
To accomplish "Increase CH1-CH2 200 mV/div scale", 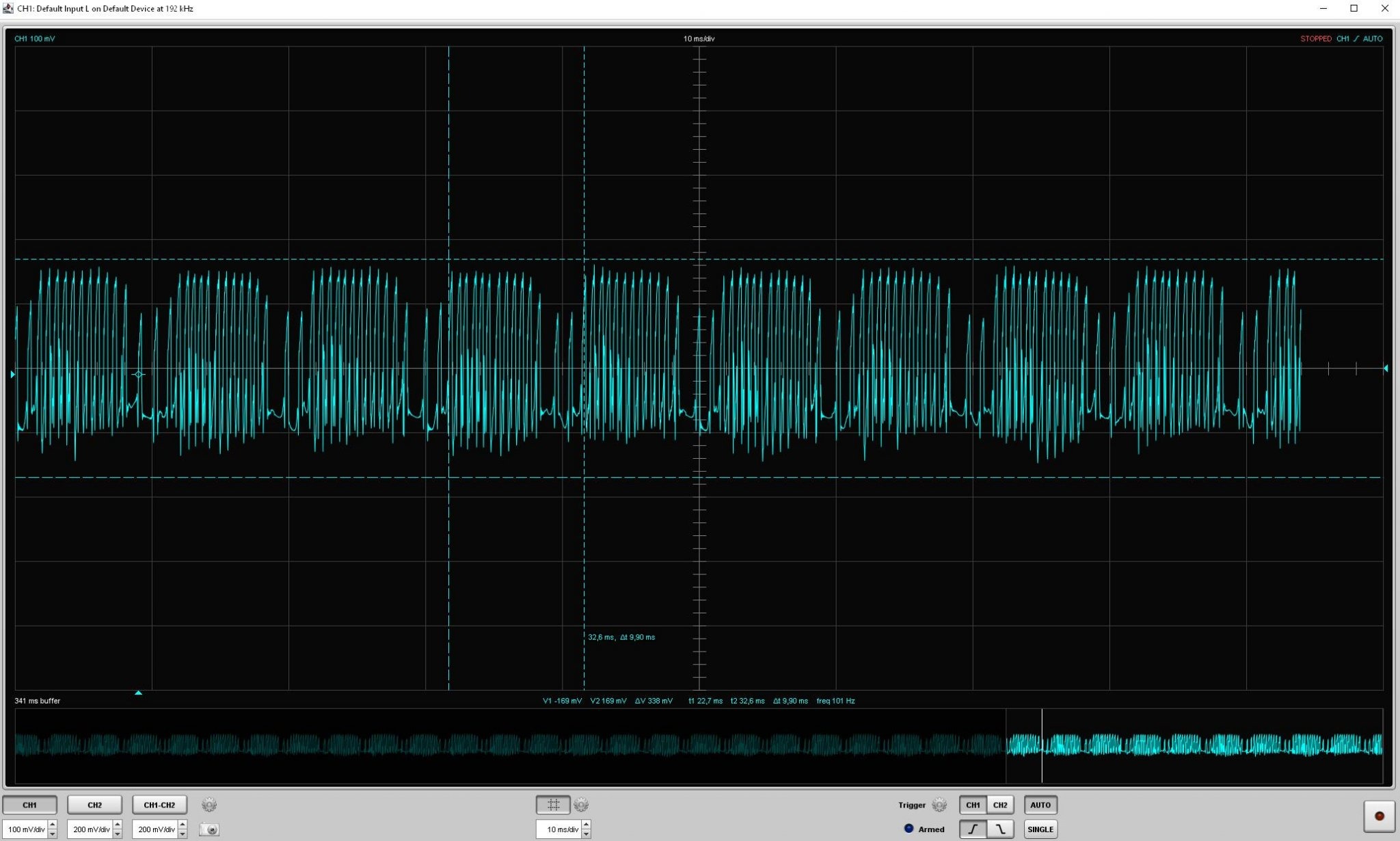I will pyautogui.click(x=183, y=825).
